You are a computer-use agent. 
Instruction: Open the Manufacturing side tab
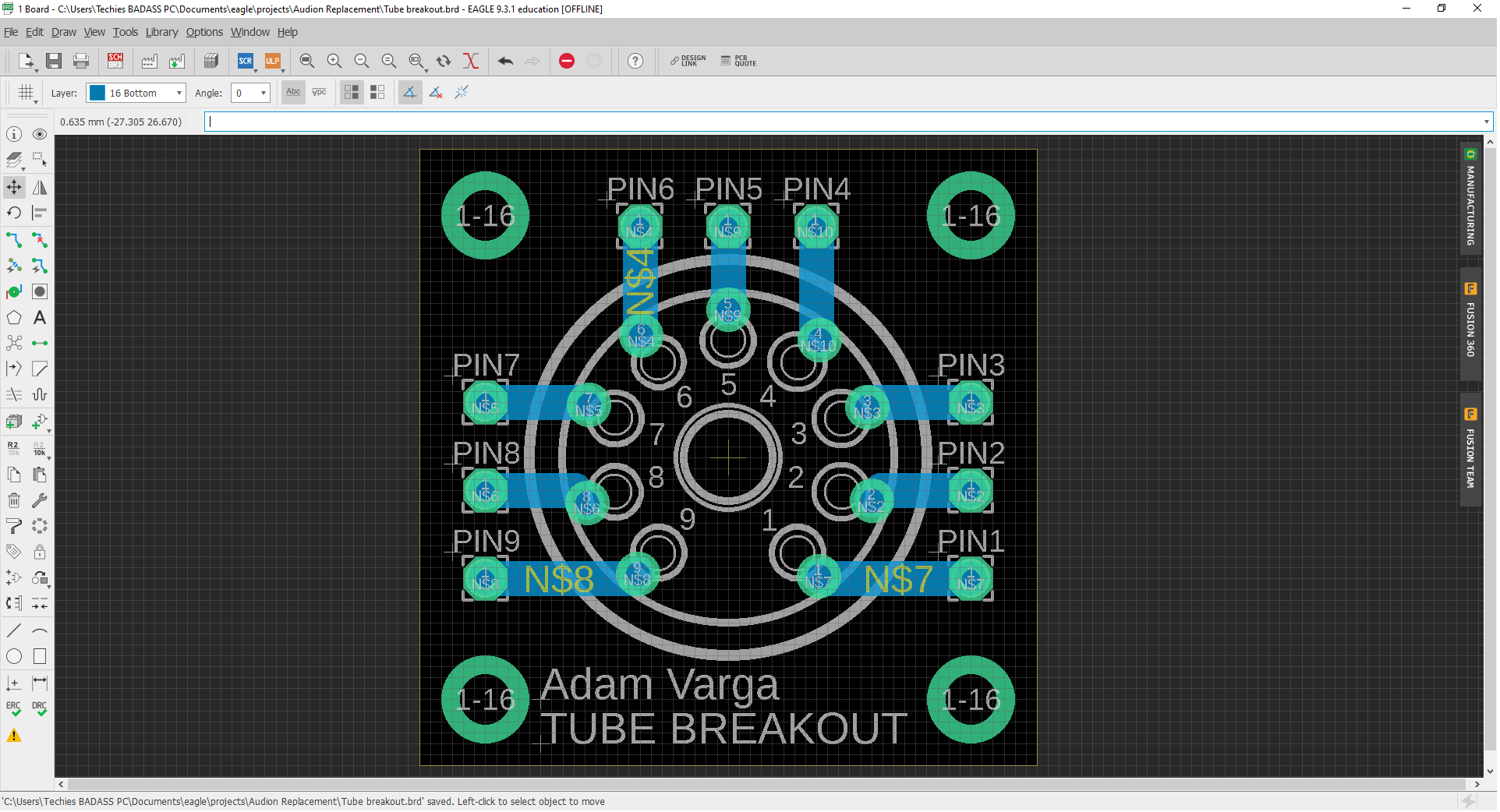[x=1470, y=199]
